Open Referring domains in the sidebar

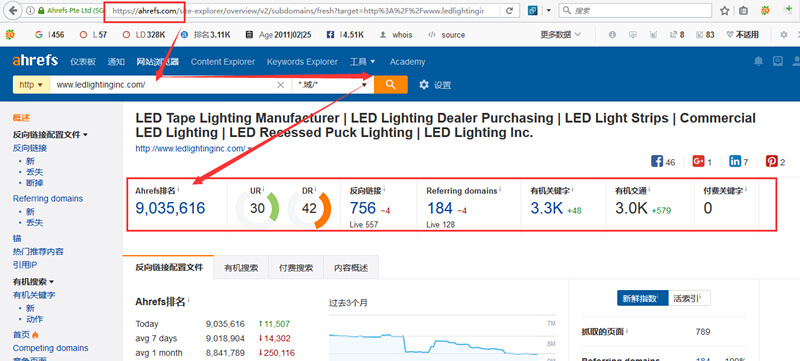(x=48, y=198)
